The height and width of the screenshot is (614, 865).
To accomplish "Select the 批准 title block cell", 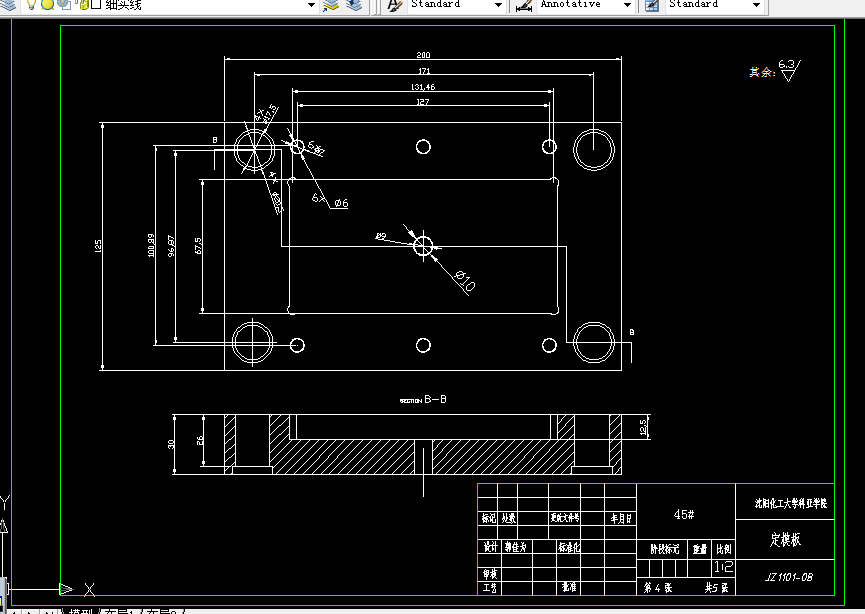I will (x=569, y=587).
